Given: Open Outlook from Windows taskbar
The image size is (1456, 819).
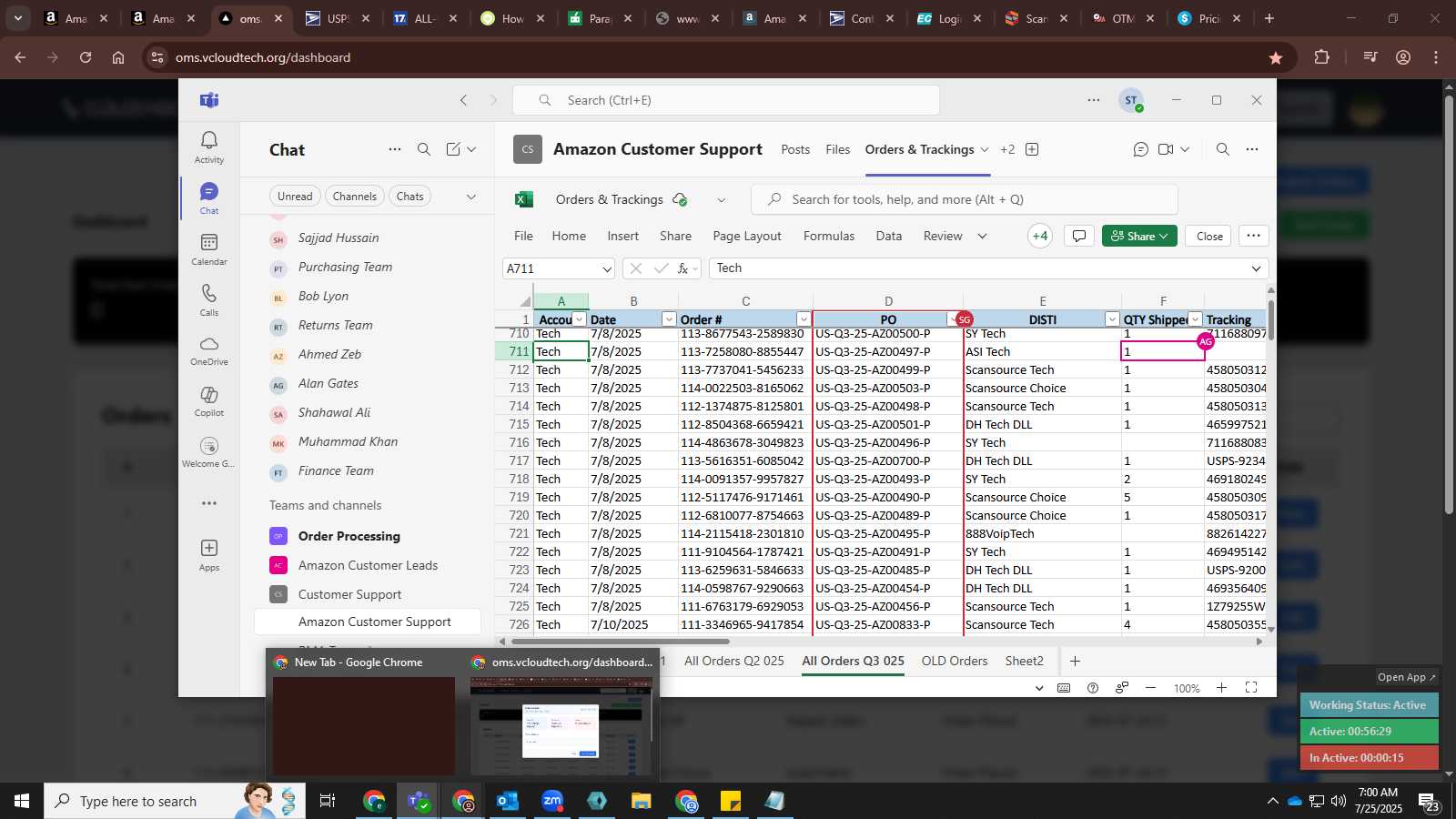Looking at the screenshot, I should [508, 801].
